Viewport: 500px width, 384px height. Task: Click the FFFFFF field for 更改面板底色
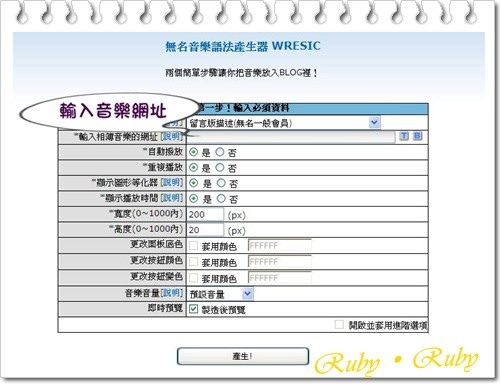pyautogui.click(x=280, y=246)
